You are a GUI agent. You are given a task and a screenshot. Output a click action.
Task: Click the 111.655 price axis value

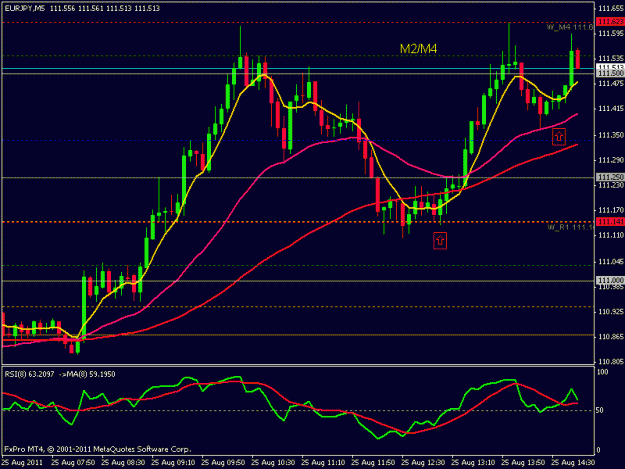coord(611,8)
